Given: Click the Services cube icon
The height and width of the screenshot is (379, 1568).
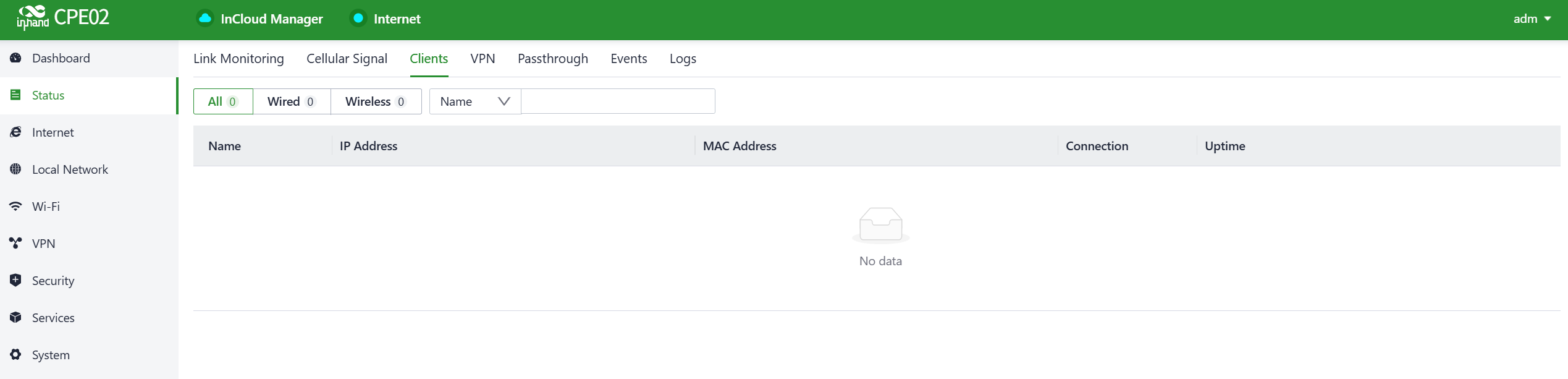Looking at the screenshot, I should point(15,318).
